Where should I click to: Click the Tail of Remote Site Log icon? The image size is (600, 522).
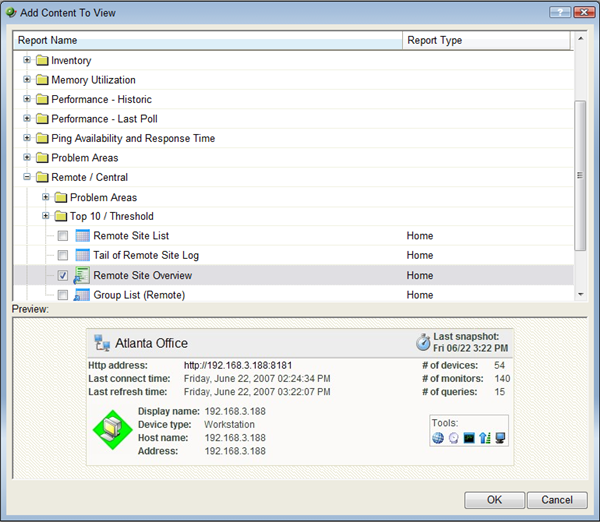(82, 255)
